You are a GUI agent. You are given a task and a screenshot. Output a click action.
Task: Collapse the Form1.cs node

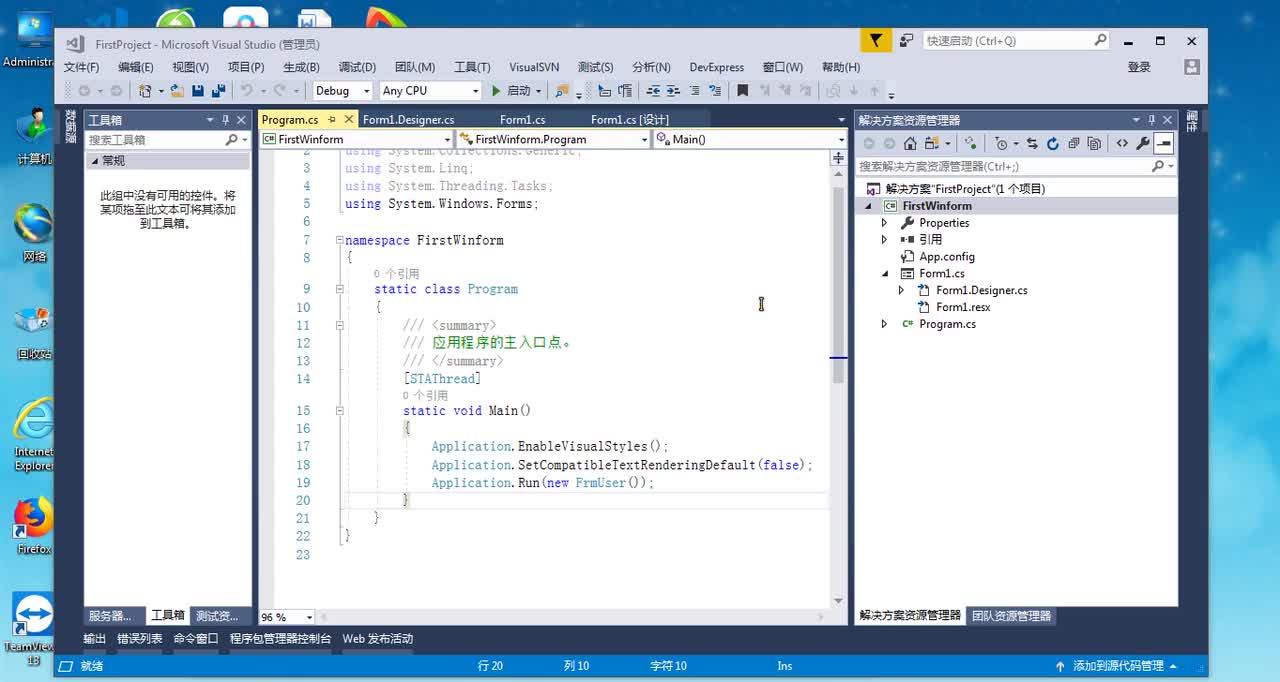click(x=884, y=274)
